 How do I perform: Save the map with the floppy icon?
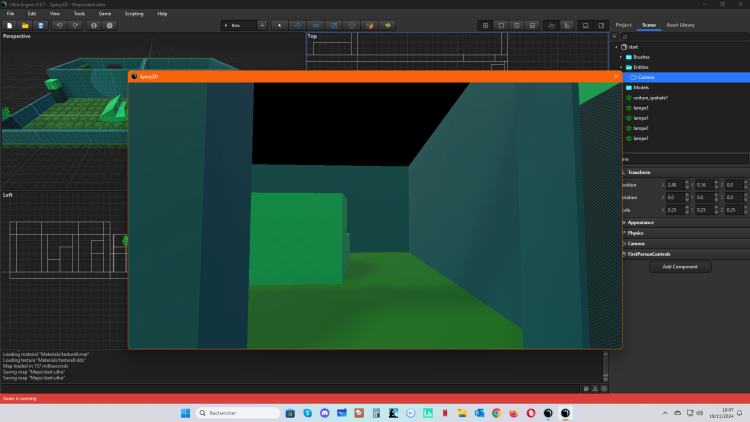(x=41, y=25)
